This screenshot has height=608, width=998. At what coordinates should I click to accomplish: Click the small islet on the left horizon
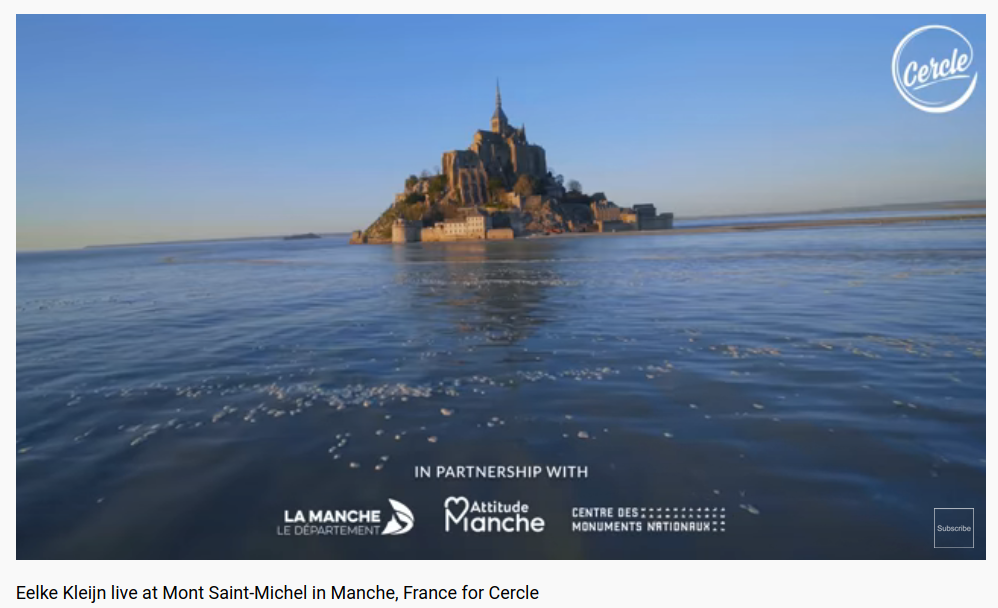pos(302,236)
